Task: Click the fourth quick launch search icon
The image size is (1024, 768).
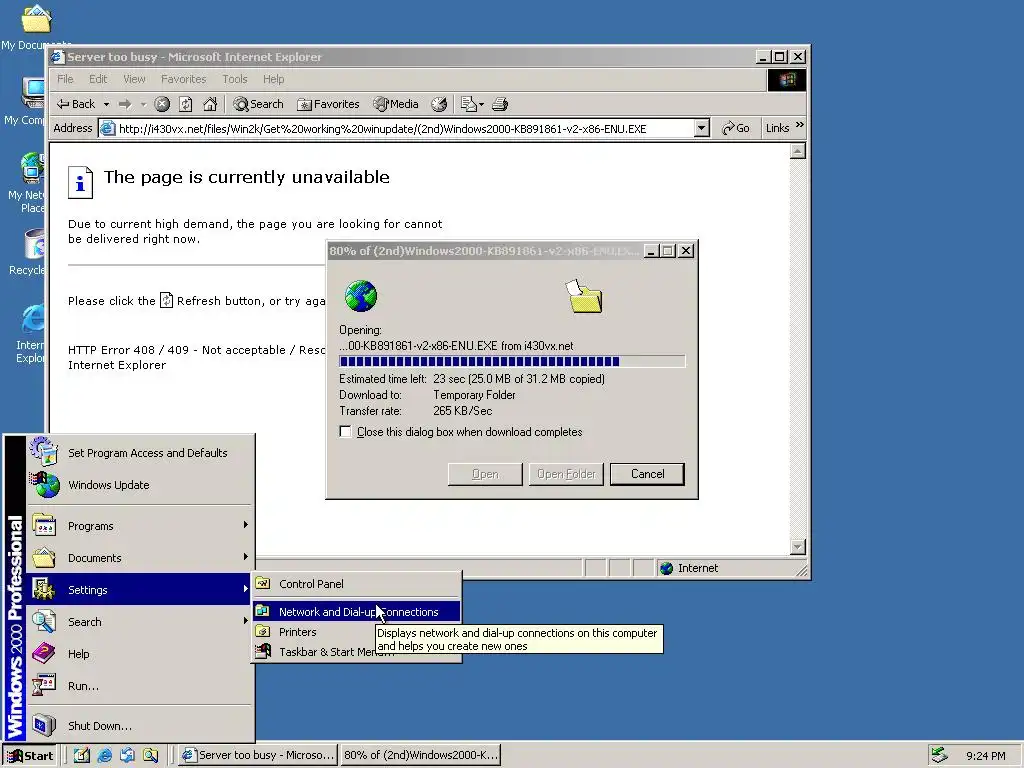Action: pyautogui.click(x=150, y=756)
